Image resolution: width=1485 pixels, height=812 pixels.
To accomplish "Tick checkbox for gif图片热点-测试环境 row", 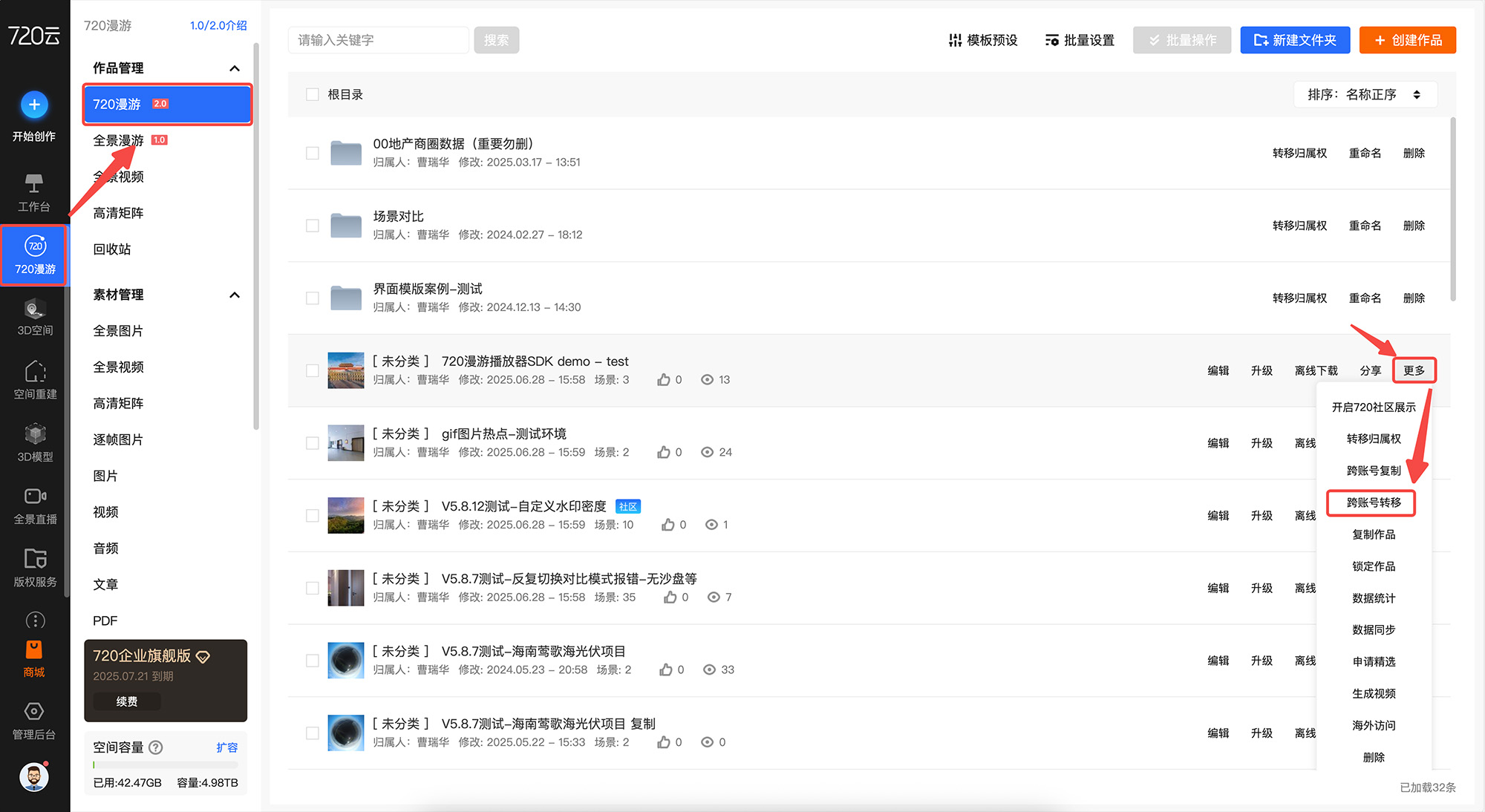I will pyautogui.click(x=313, y=443).
